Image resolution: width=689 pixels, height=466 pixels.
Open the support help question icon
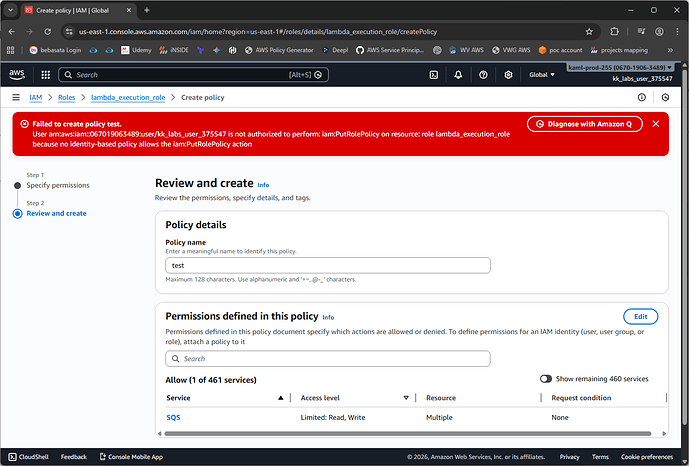click(x=483, y=75)
